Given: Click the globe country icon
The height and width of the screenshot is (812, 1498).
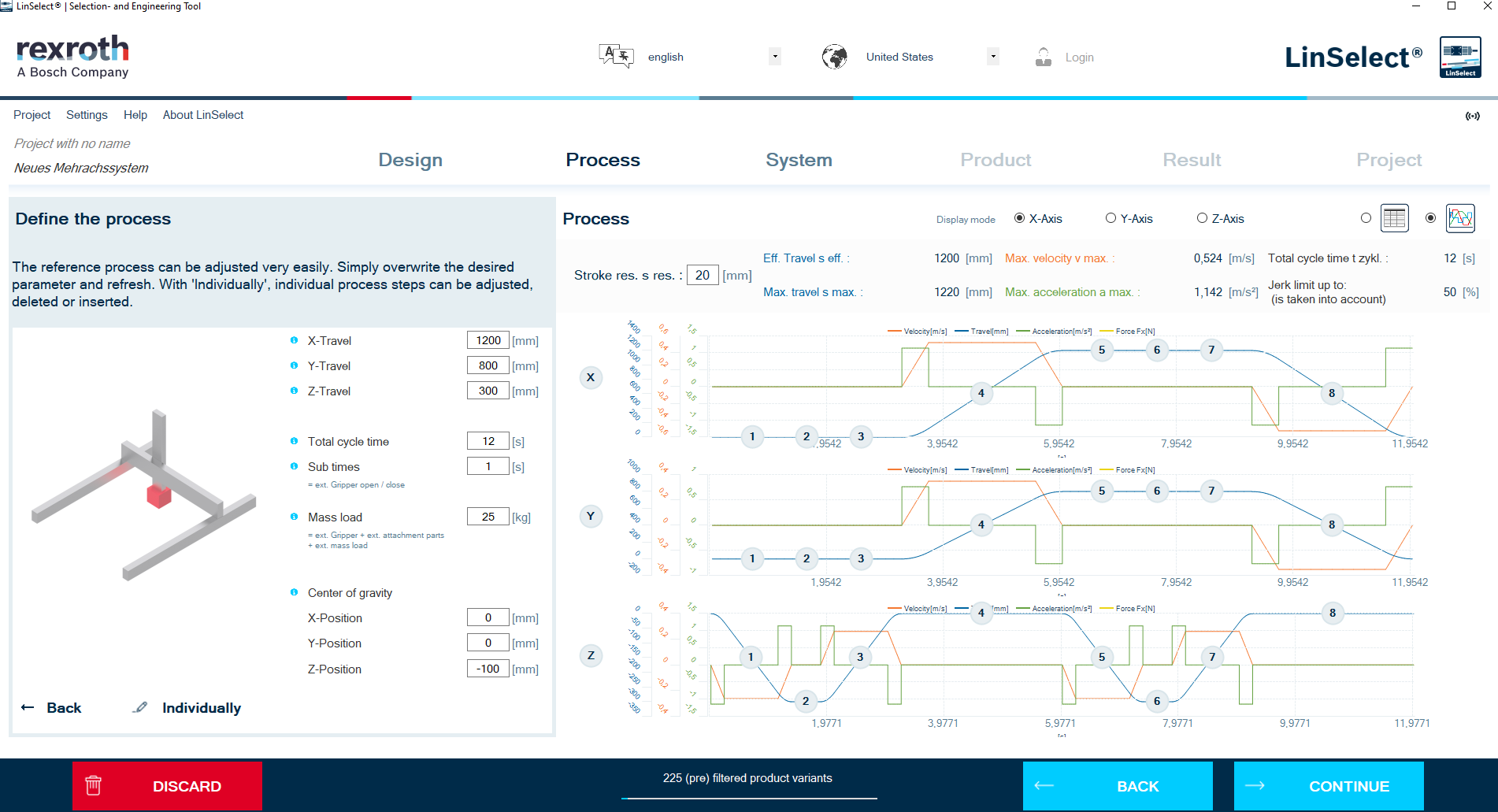Looking at the screenshot, I should [x=834, y=57].
